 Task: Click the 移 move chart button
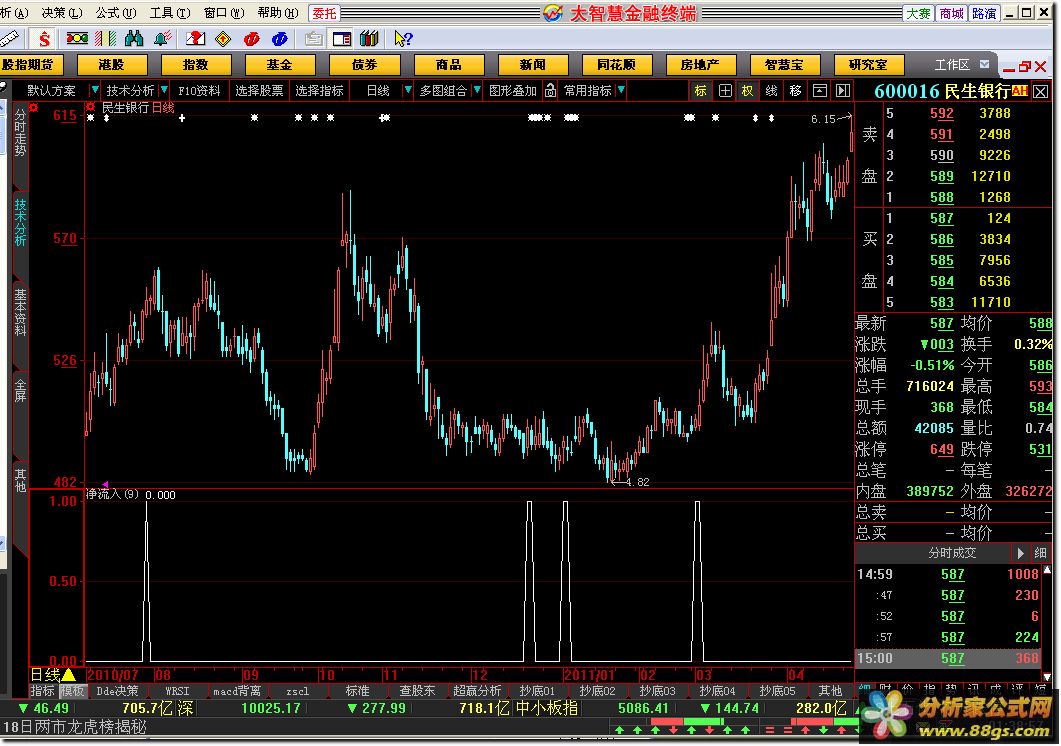tap(796, 90)
